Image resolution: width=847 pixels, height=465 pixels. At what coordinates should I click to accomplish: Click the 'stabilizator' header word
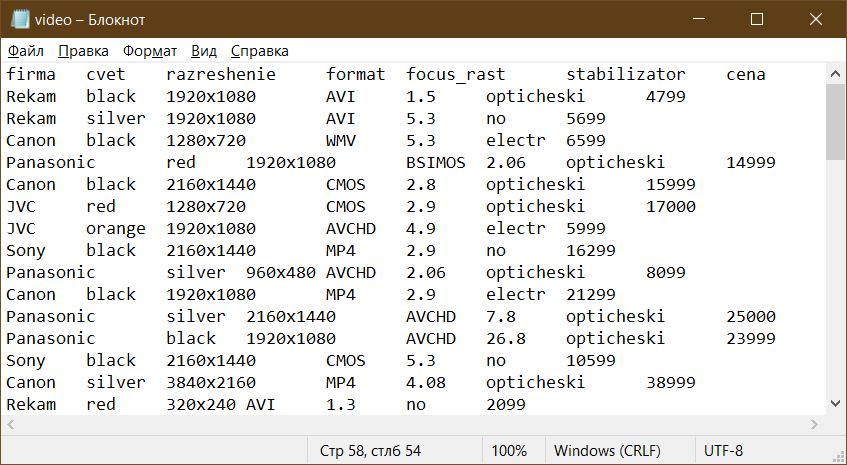coord(626,74)
